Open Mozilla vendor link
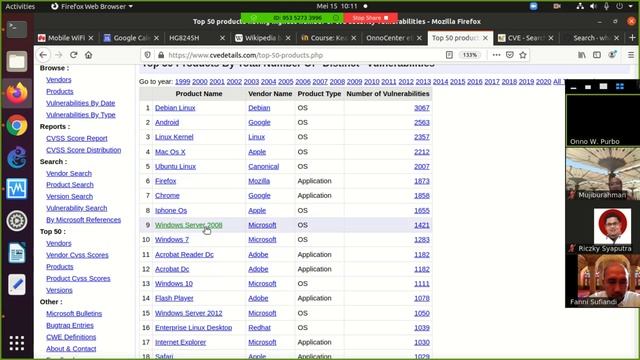 [259, 181]
